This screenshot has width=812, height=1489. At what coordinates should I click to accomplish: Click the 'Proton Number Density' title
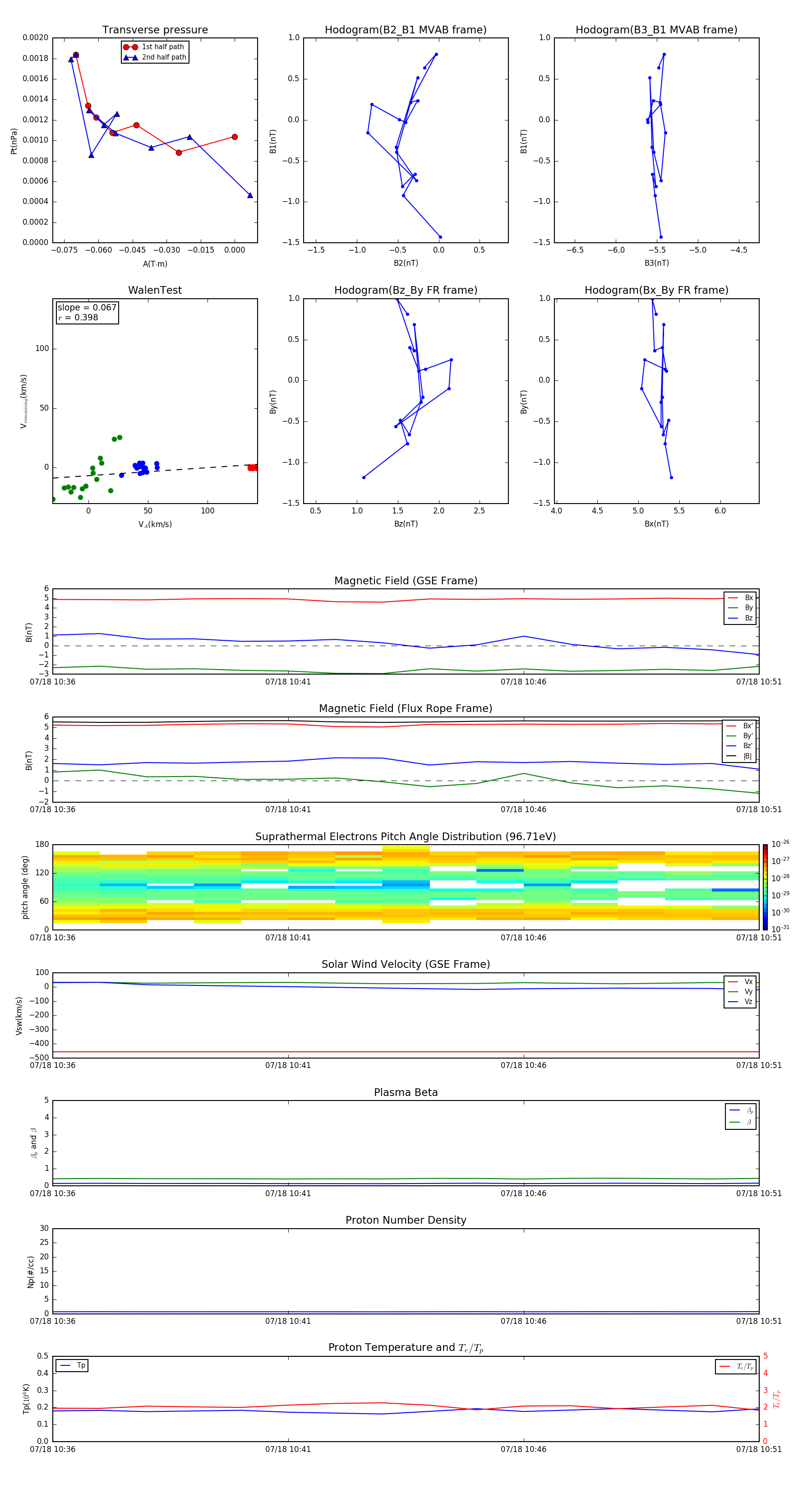tap(406, 1220)
